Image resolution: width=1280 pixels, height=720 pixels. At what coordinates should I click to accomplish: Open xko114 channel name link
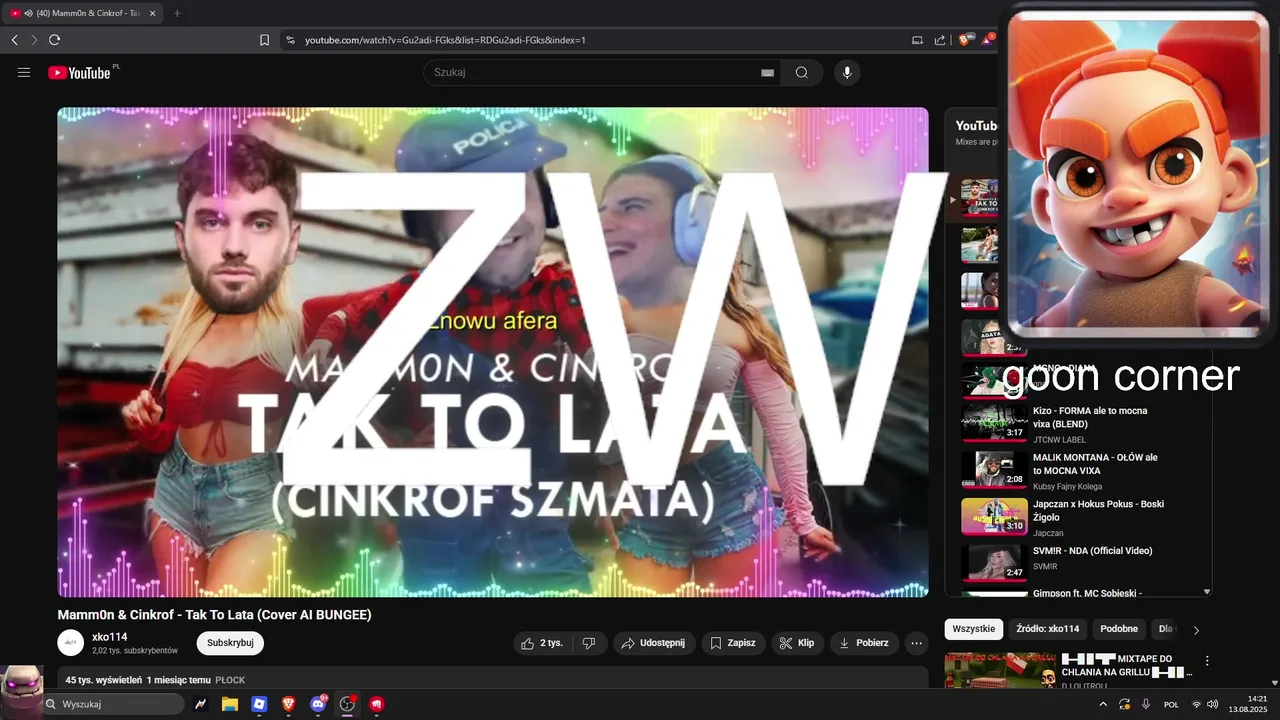pos(110,637)
